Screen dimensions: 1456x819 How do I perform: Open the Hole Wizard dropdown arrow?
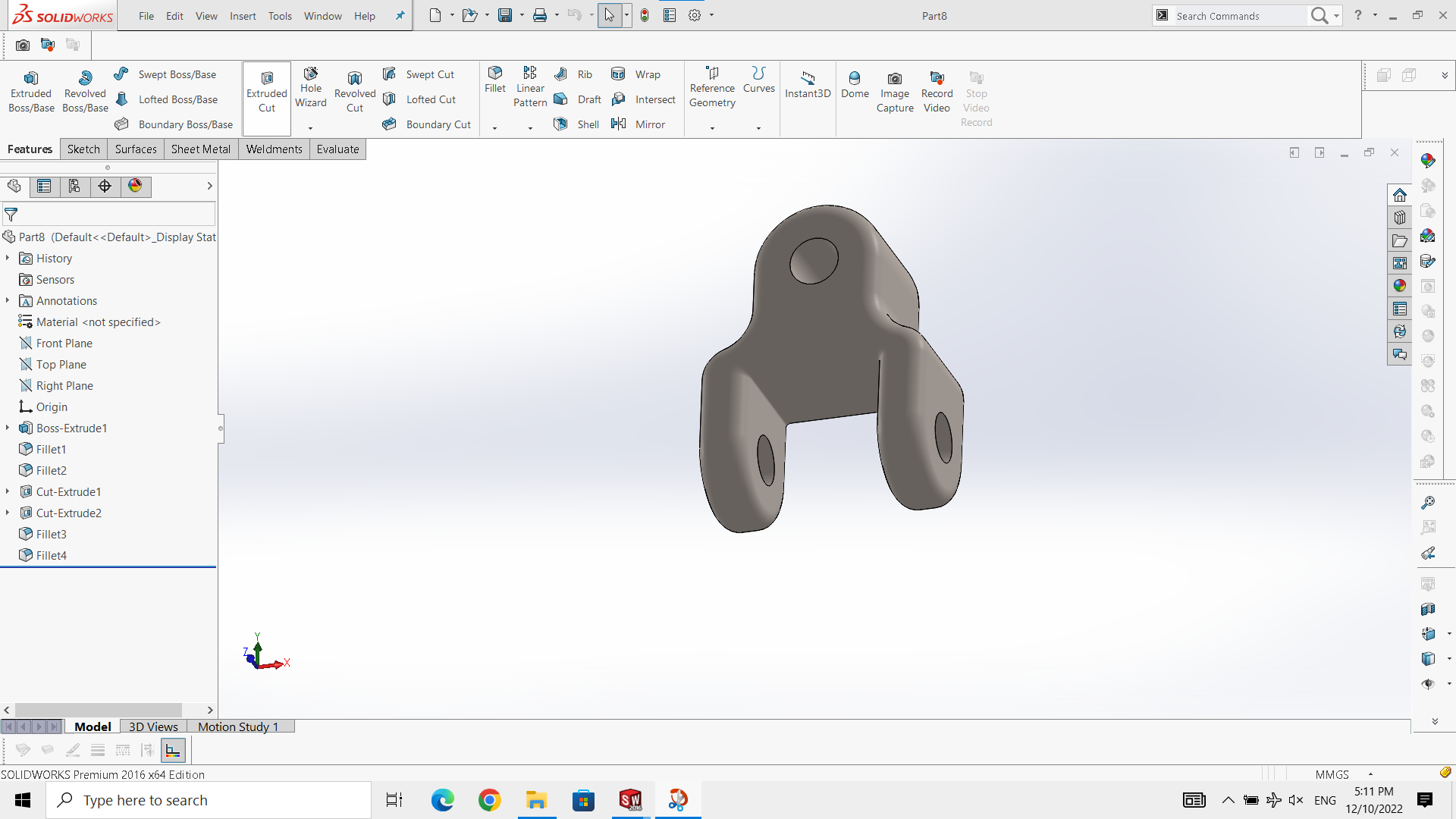311,128
